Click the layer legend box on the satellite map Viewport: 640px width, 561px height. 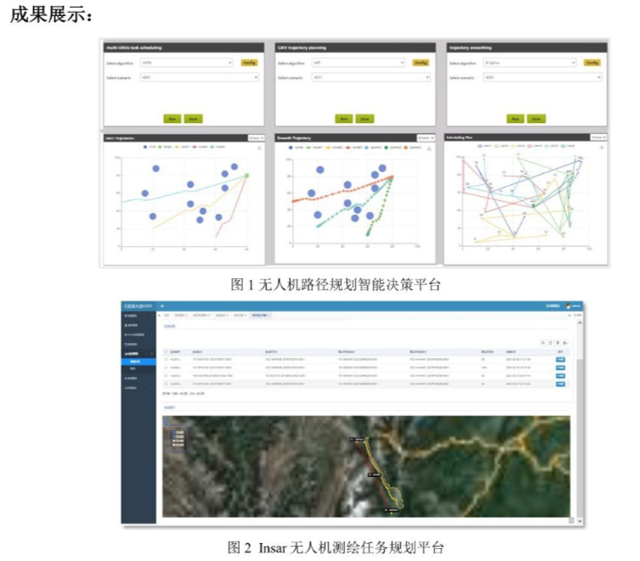tap(177, 436)
